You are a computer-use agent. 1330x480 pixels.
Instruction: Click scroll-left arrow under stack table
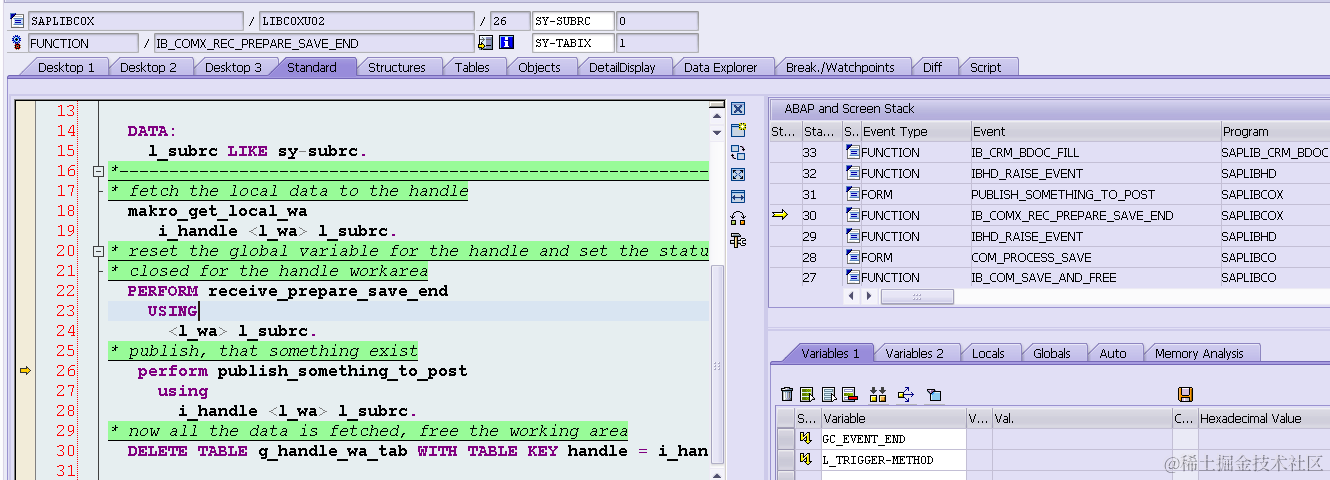[852, 297]
